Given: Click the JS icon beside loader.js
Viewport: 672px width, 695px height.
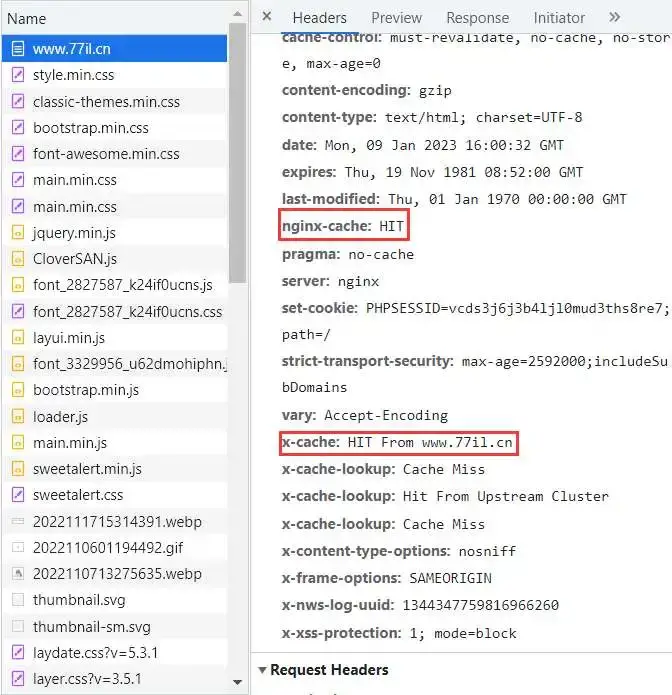Looking at the screenshot, I should coord(17,416).
